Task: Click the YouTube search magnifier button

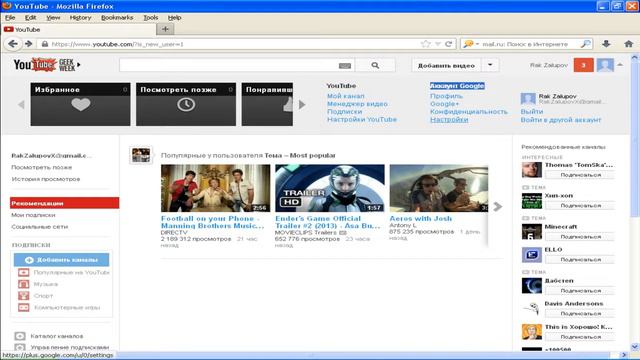Action: coord(375,65)
